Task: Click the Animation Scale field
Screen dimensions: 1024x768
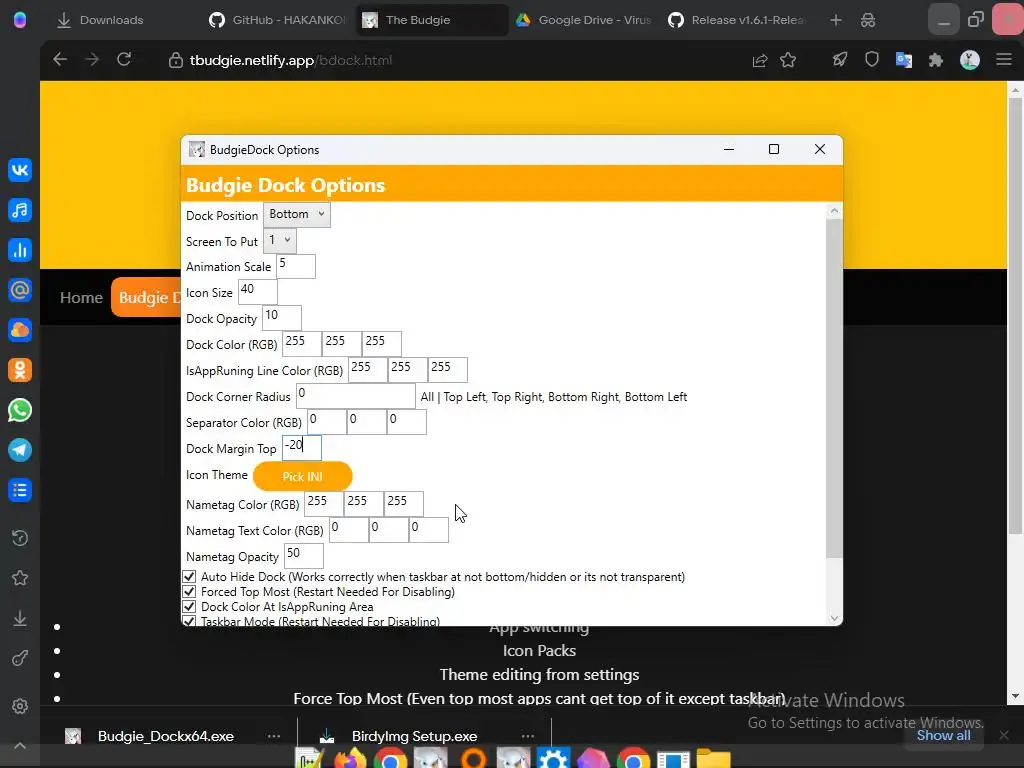Action: pyautogui.click(x=296, y=266)
